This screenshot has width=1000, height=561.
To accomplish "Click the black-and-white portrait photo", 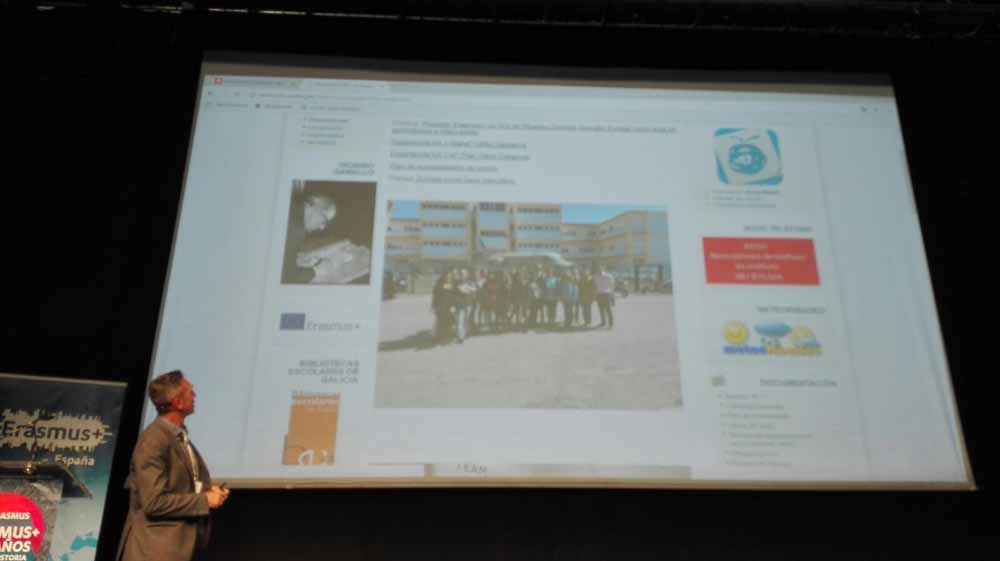I will (x=328, y=232).
